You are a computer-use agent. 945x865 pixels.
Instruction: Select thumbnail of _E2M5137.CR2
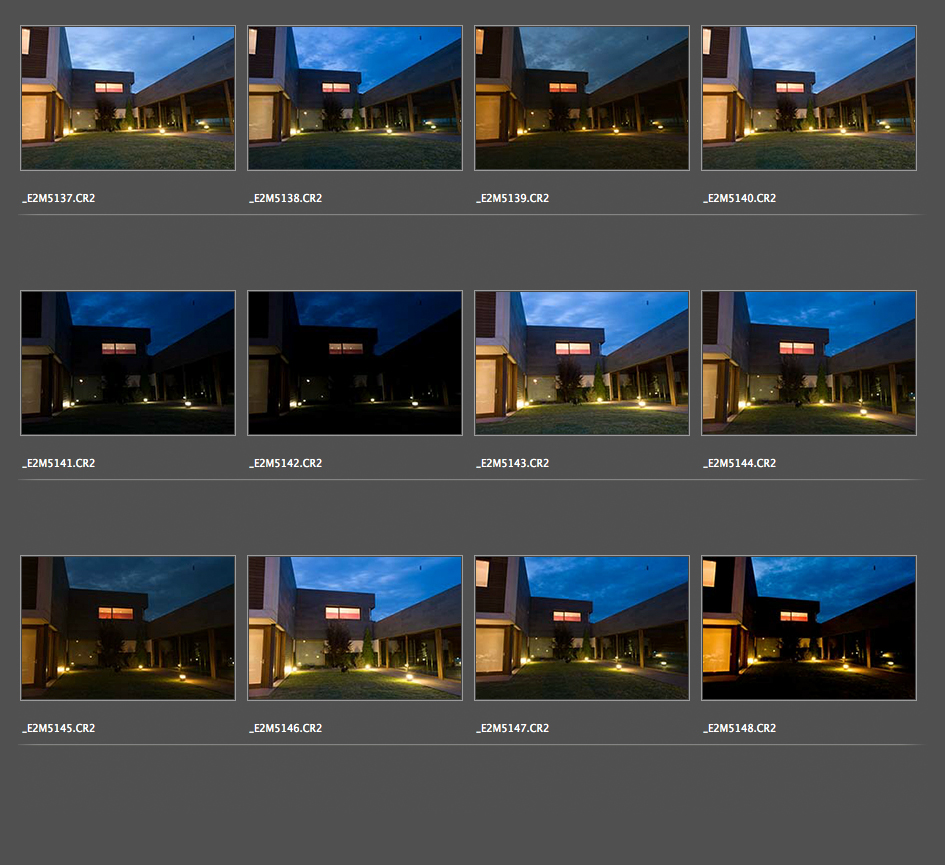click(x=128, y=98)
